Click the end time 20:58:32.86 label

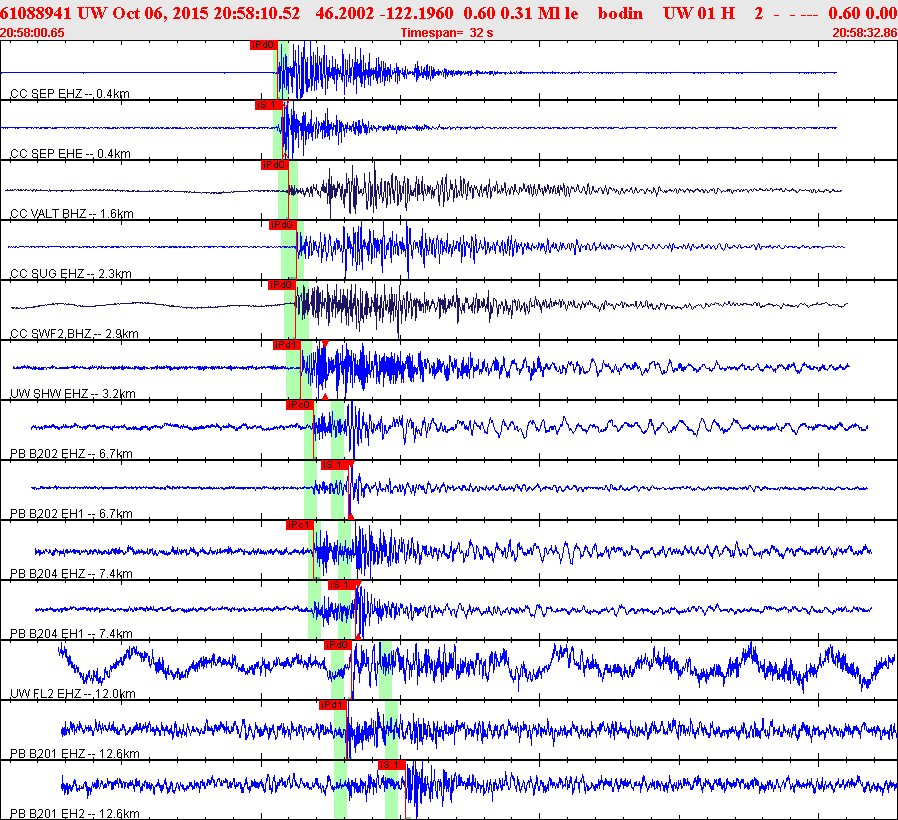tap(864, 33)
